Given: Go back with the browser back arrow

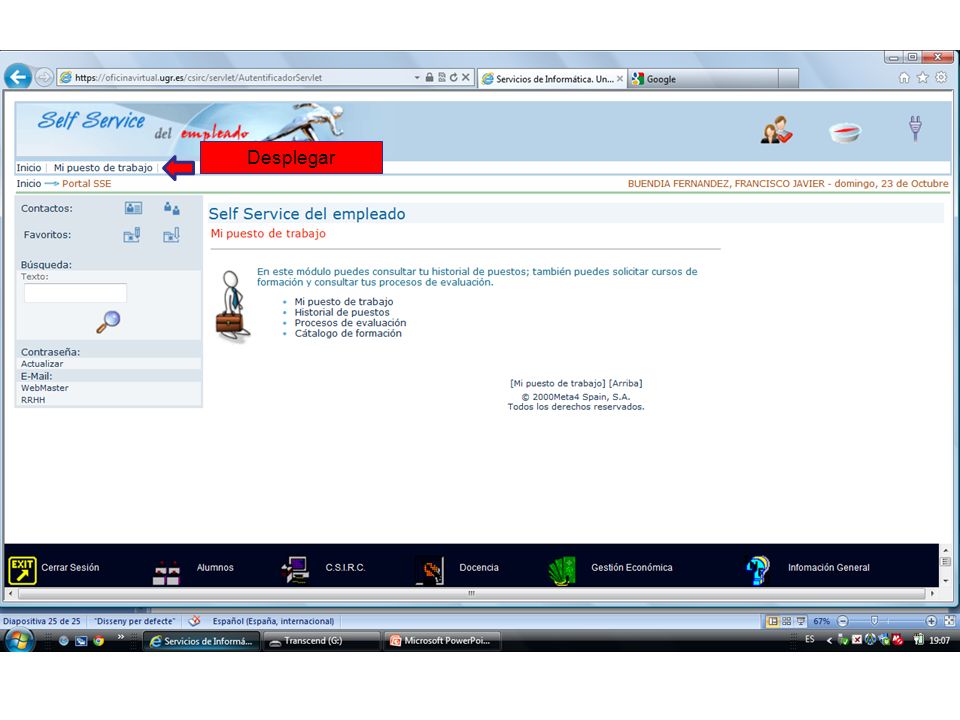Looking at the screenshot, I should [18, 77].
